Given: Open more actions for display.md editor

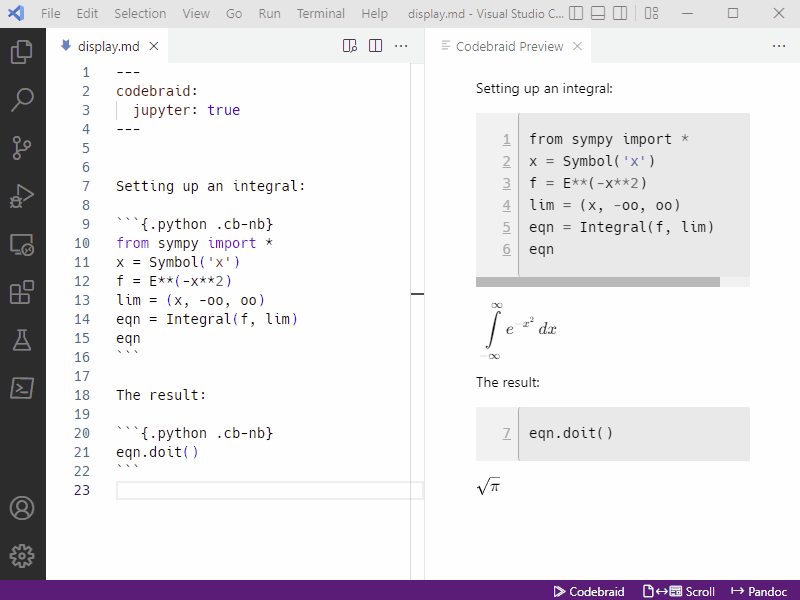Looking at the screenshot, I should click(x=401, y=46).
